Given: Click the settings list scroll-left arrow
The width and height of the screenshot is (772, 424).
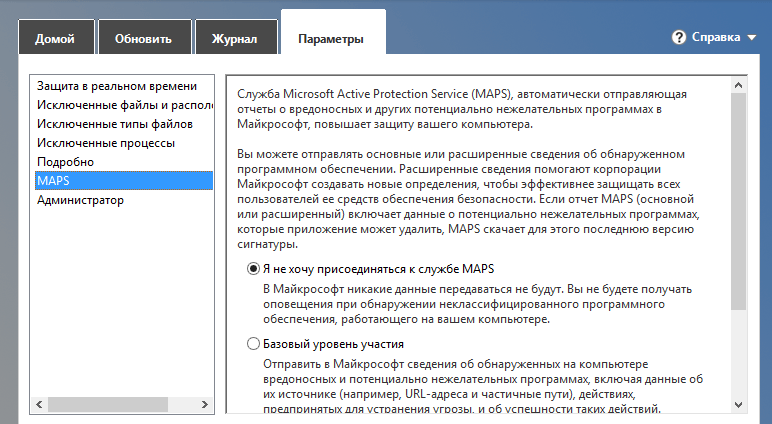Looking at the screenshot, I should click(x=38, y=404).
